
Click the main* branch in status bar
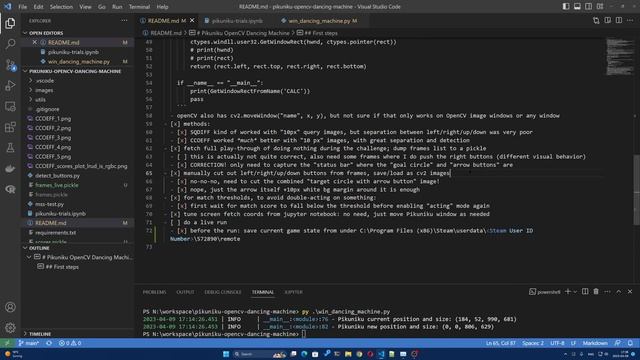[x=29, y=343]
